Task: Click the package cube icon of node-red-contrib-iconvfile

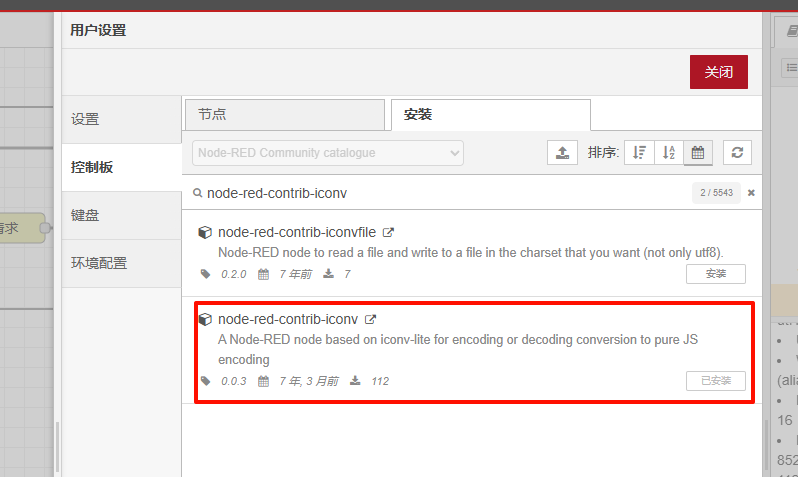Action: pyautogui.click(x=205, y=232)
